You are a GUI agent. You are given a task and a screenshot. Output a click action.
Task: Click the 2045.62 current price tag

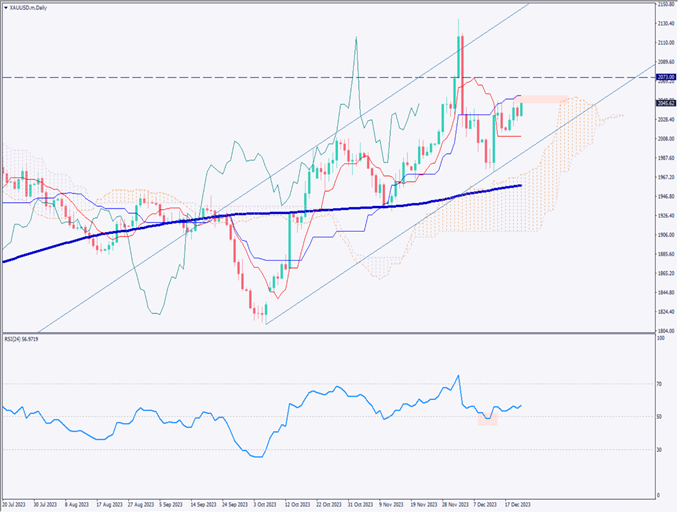point(665,102)
